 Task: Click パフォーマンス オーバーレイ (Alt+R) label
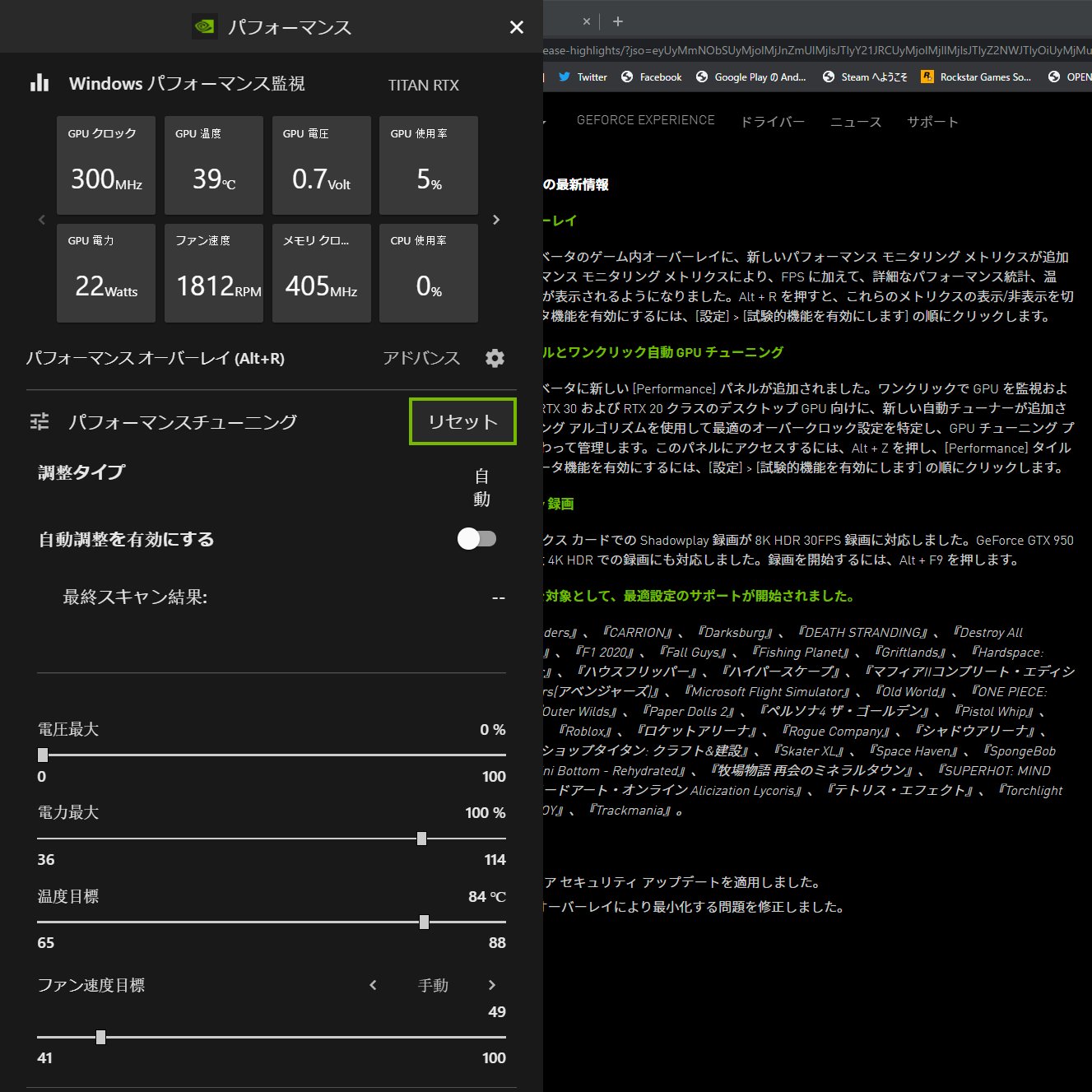[156, 358]
